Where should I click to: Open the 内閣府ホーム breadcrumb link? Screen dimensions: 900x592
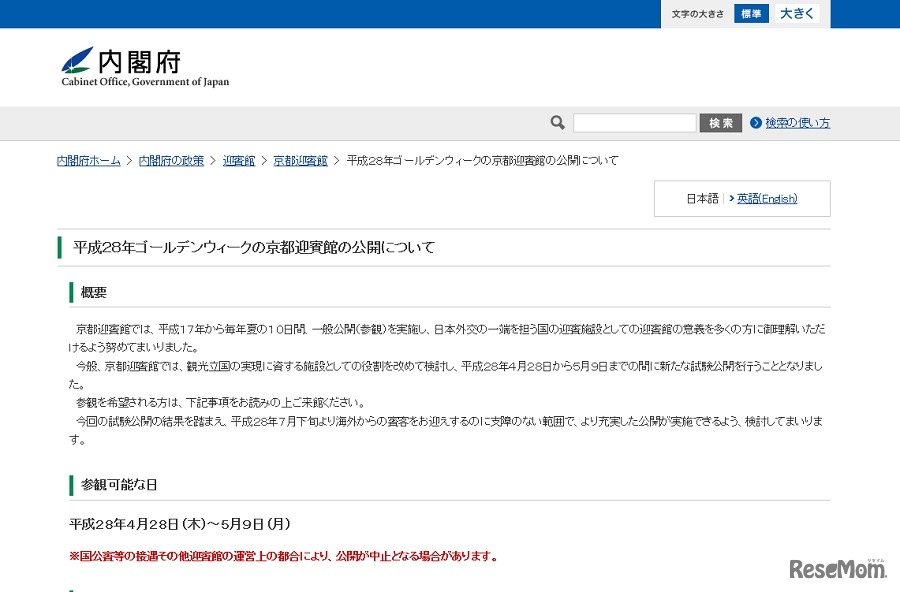click(86, 159)
